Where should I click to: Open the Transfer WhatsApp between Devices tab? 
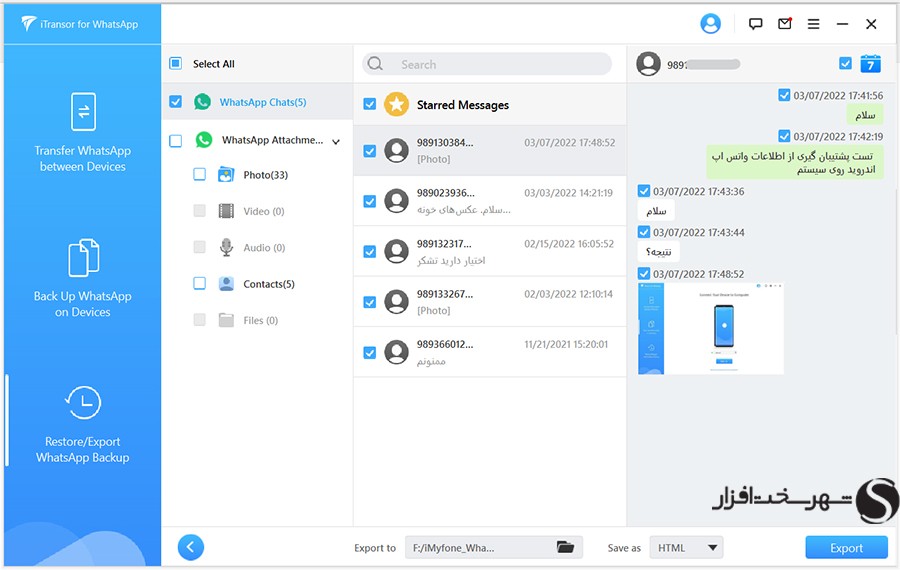coord(83,132)
